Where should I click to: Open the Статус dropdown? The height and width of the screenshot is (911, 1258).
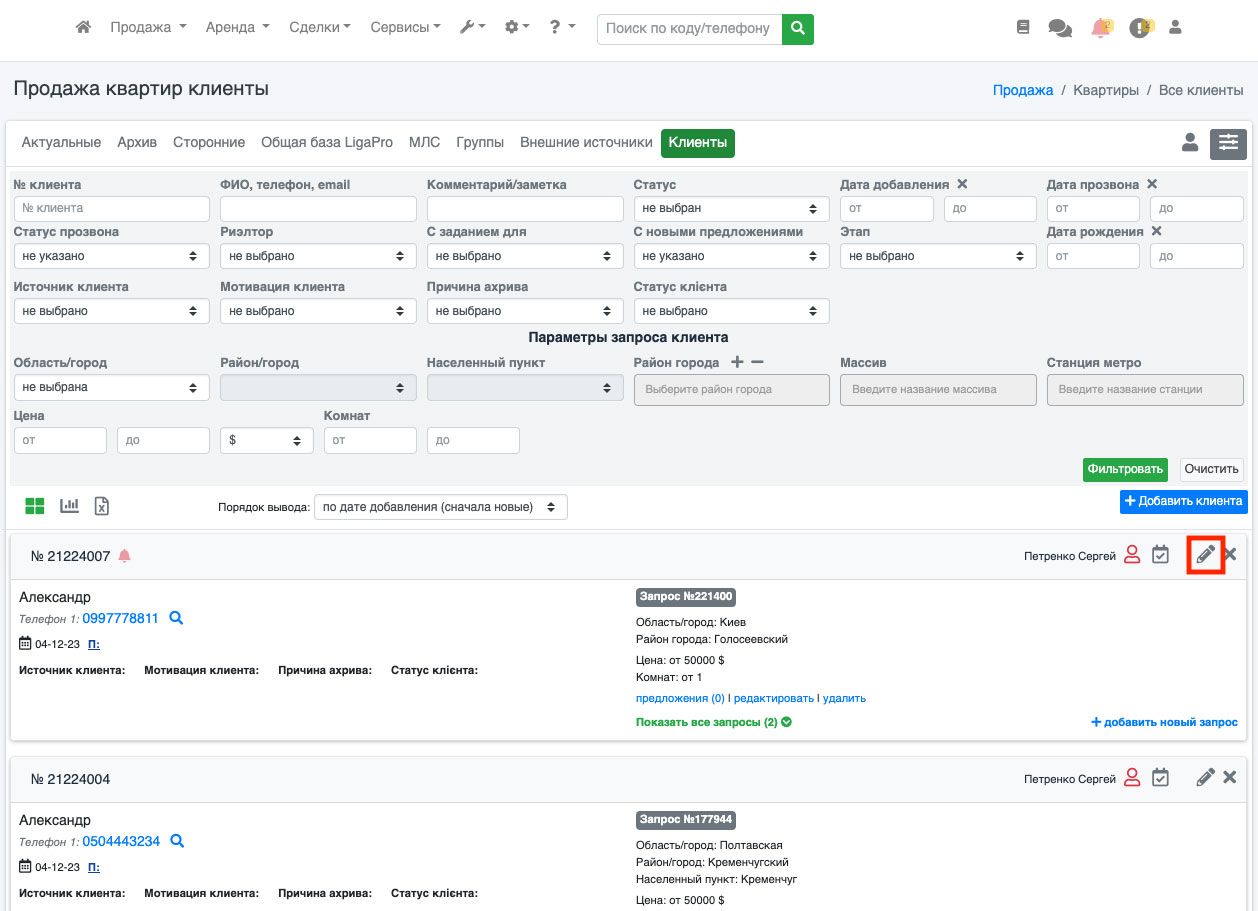click(x=731, y=209)
